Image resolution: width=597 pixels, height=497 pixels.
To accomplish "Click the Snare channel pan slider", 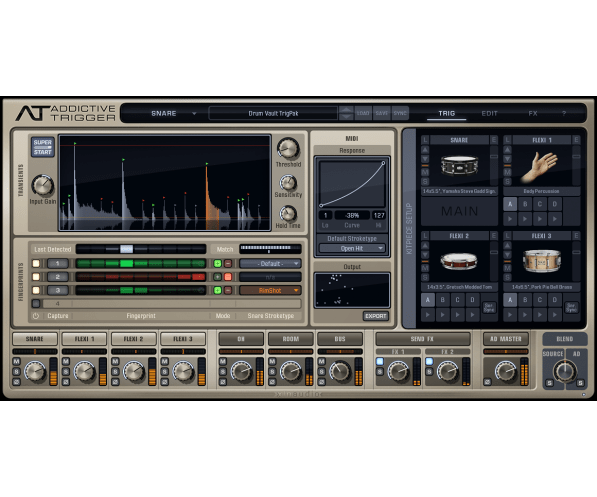I will [x=35, y=351].
